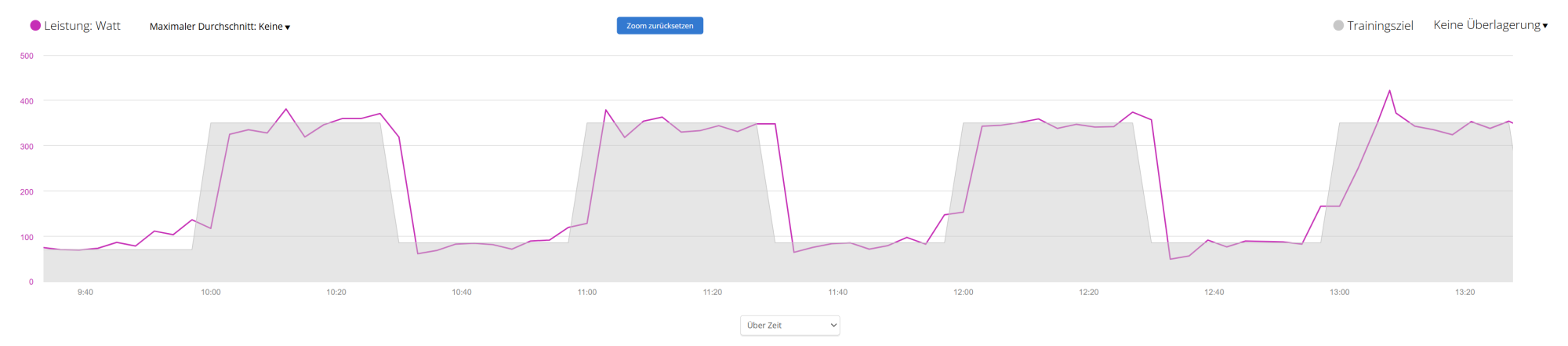Screen dimensions: 1568x346
Task: Toggle the 'Trainingsziel' series label
Action: click(1380, 26)
